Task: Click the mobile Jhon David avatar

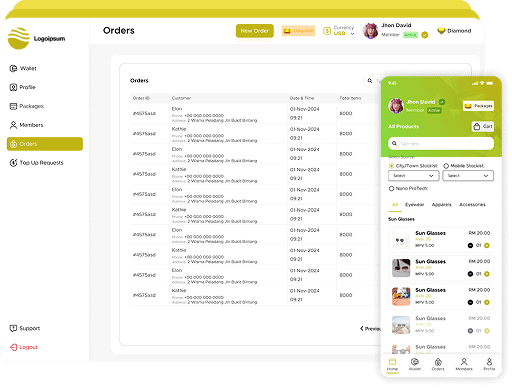Action: tap(396, 106)
